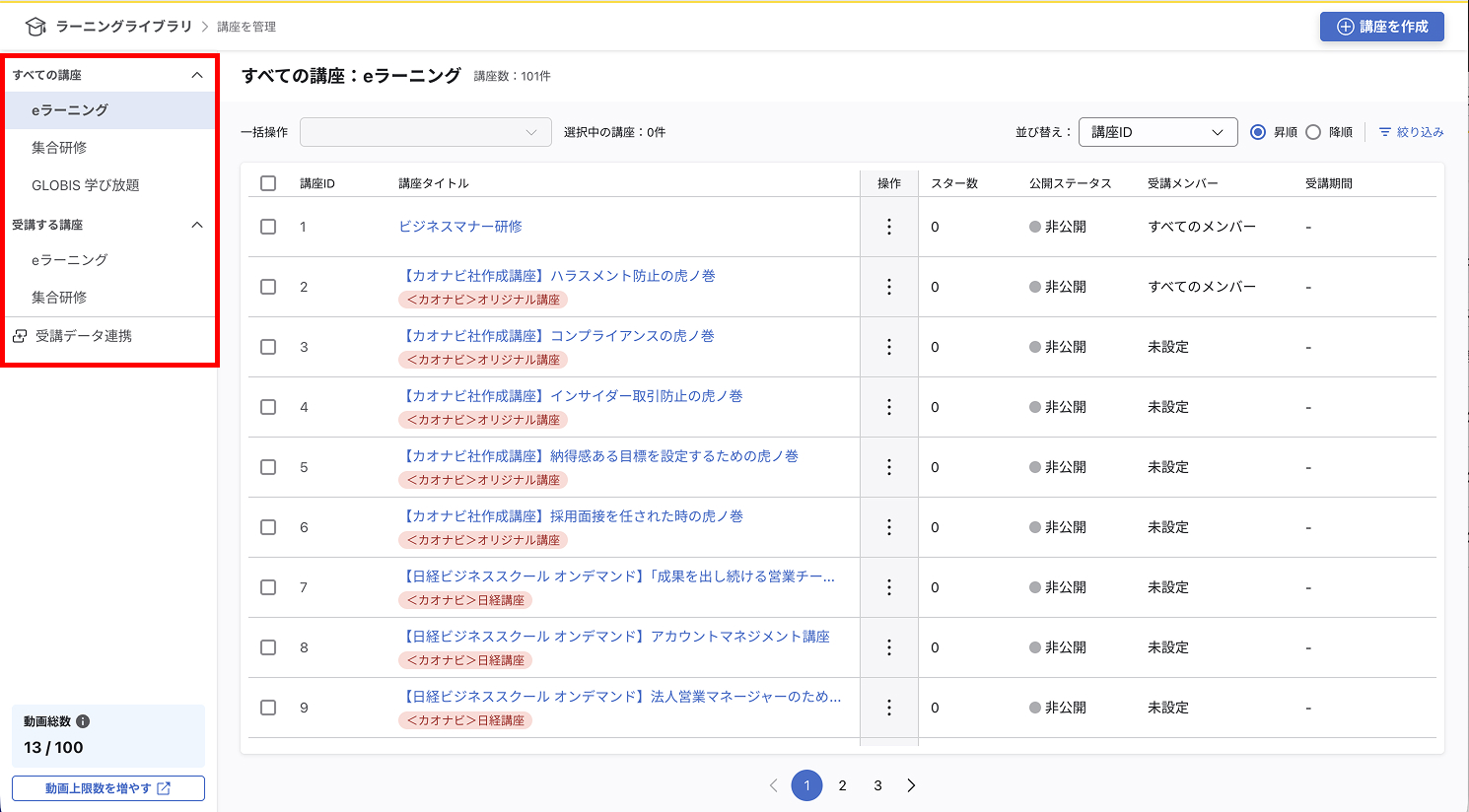Select eラーニング under すべての講座

pos(109,110)
